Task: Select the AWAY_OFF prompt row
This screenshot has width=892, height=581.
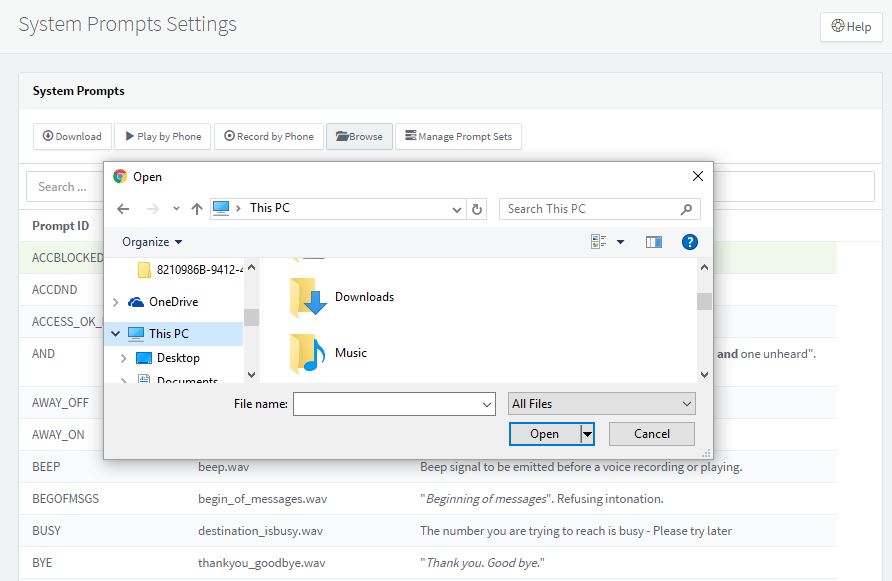Action: click(61, 403)
